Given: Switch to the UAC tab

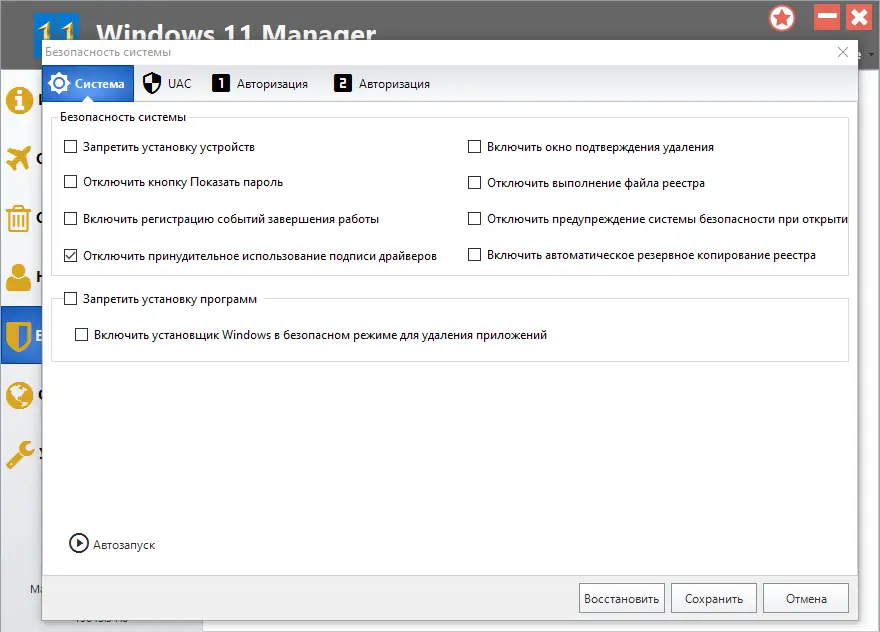Looking at the screenshot, I should pyautogui.click(x=166, y=83).
